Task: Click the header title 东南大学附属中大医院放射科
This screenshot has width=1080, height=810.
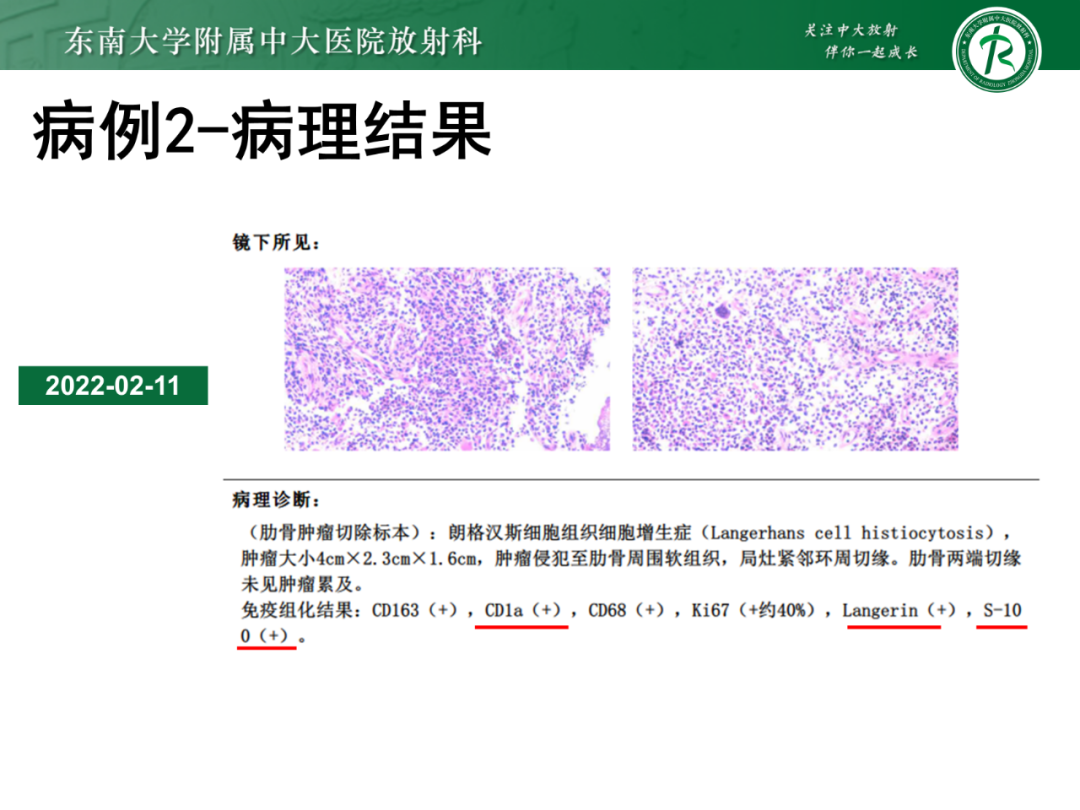Action: (x=273, y=42)
